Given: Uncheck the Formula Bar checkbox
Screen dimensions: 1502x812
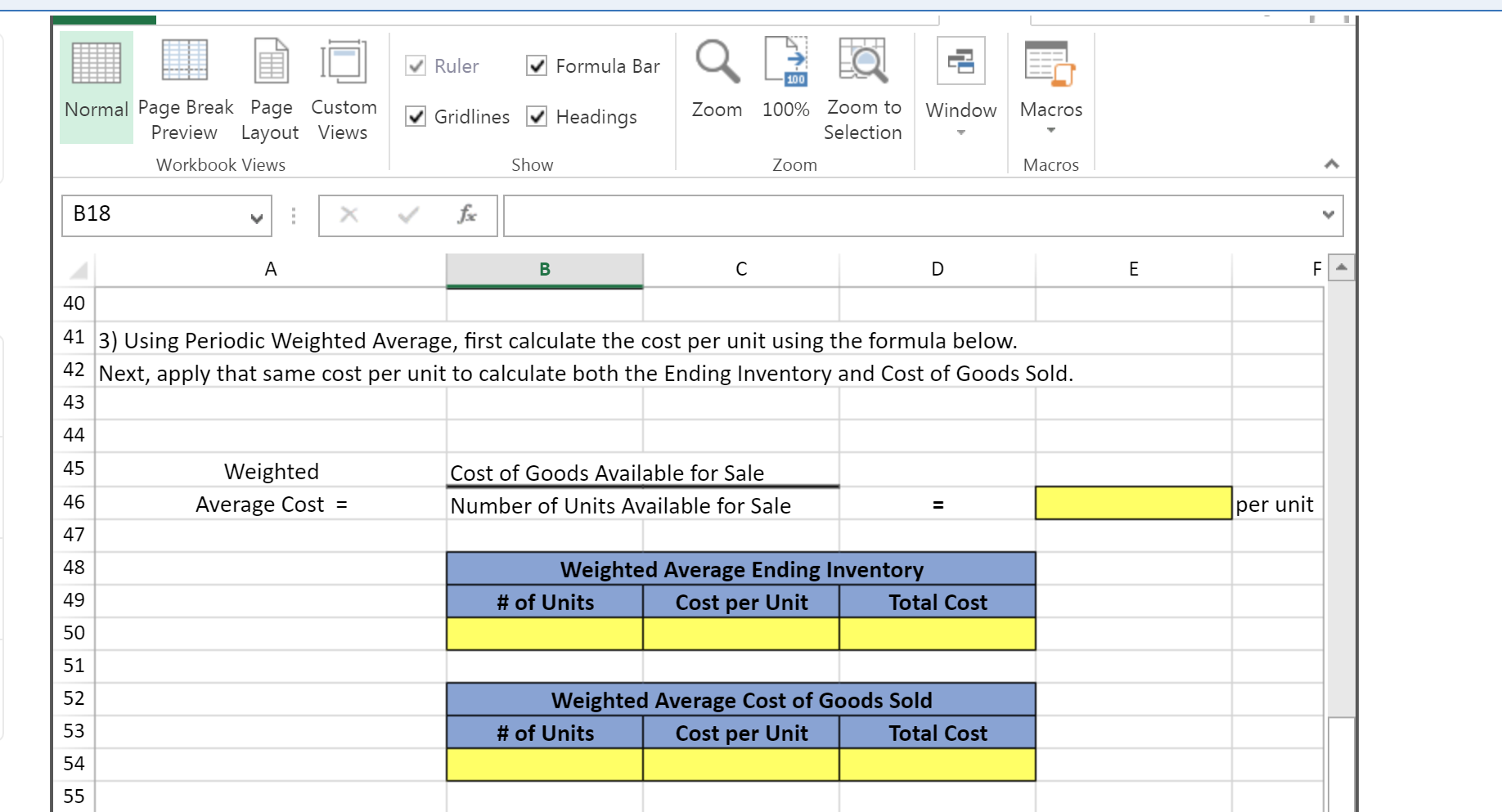Looking at the screenshot, I should click(537, 66).
